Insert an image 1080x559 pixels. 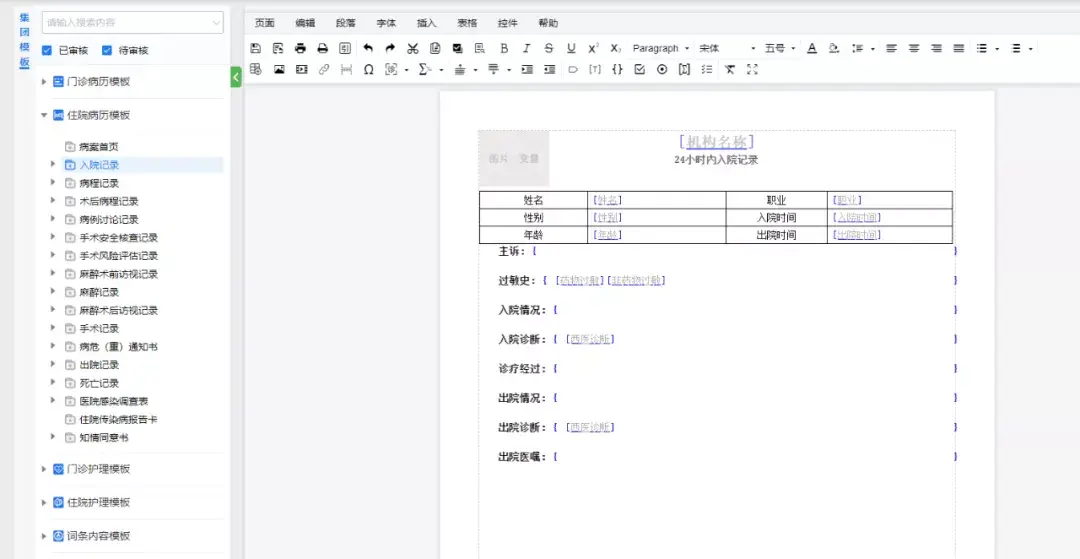click(279, 70)
